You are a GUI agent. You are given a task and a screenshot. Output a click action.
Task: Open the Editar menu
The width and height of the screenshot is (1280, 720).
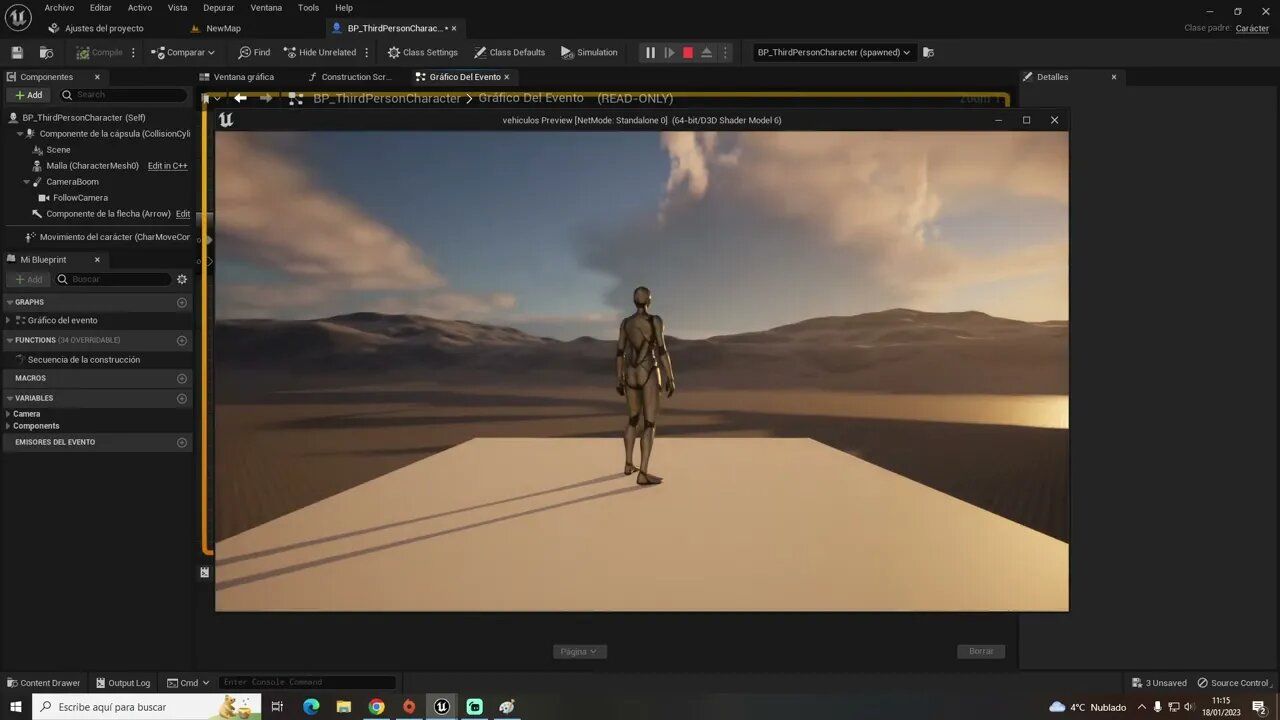[101, 7]
